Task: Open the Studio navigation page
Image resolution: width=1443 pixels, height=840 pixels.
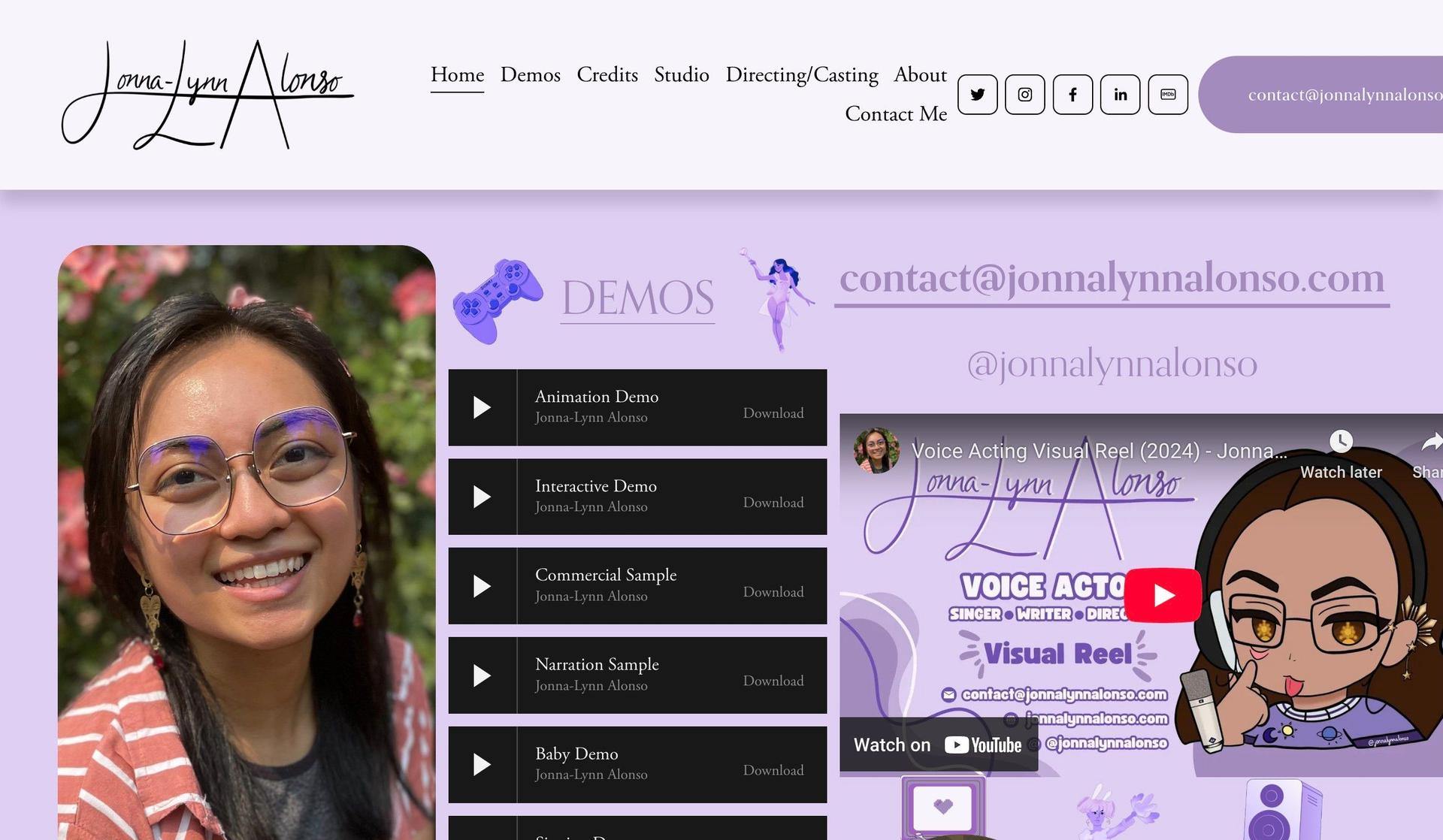Action: (682, 75)
